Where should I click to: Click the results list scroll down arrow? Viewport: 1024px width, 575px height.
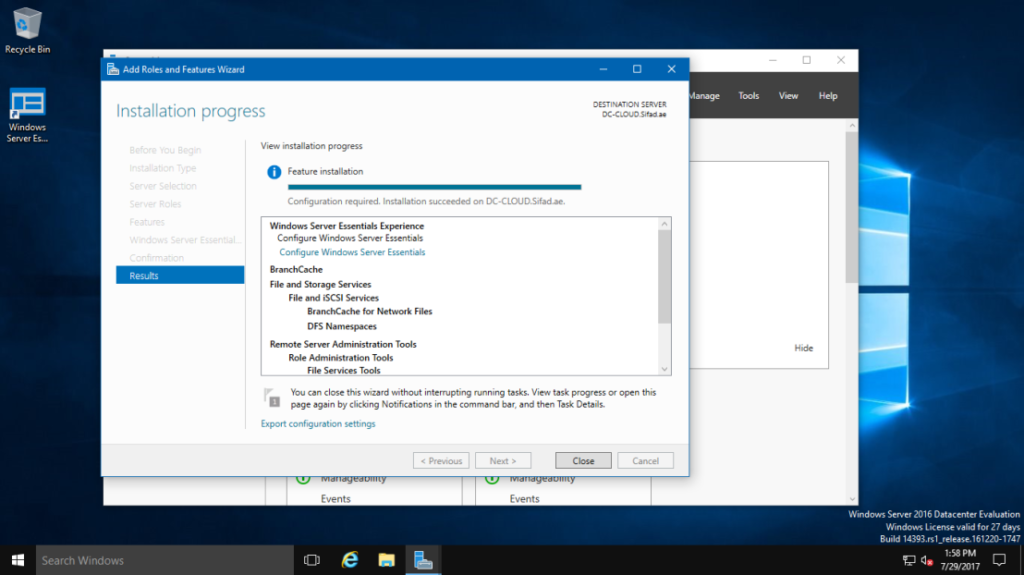tap(664, 369)
